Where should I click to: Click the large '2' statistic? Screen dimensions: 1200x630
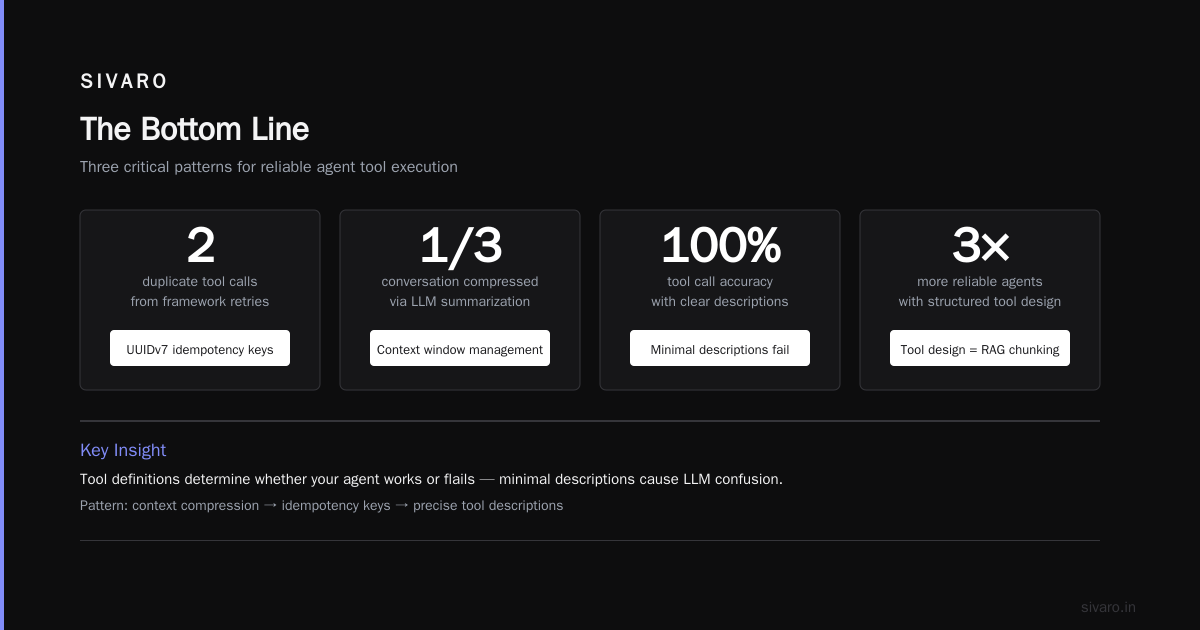pyautogui.click(x=200, y=245)
